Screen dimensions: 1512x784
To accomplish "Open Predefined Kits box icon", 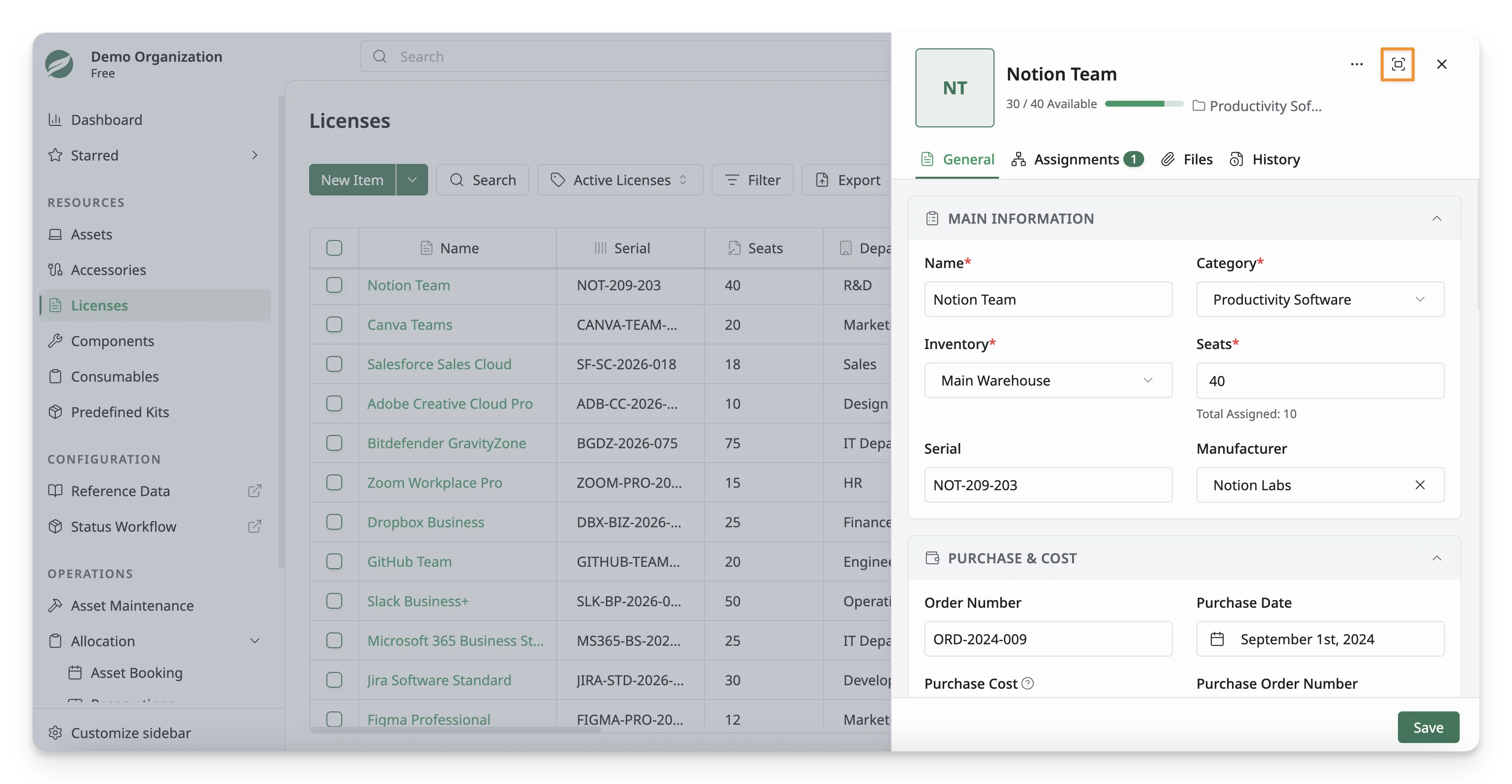I will tap(55, 412).
